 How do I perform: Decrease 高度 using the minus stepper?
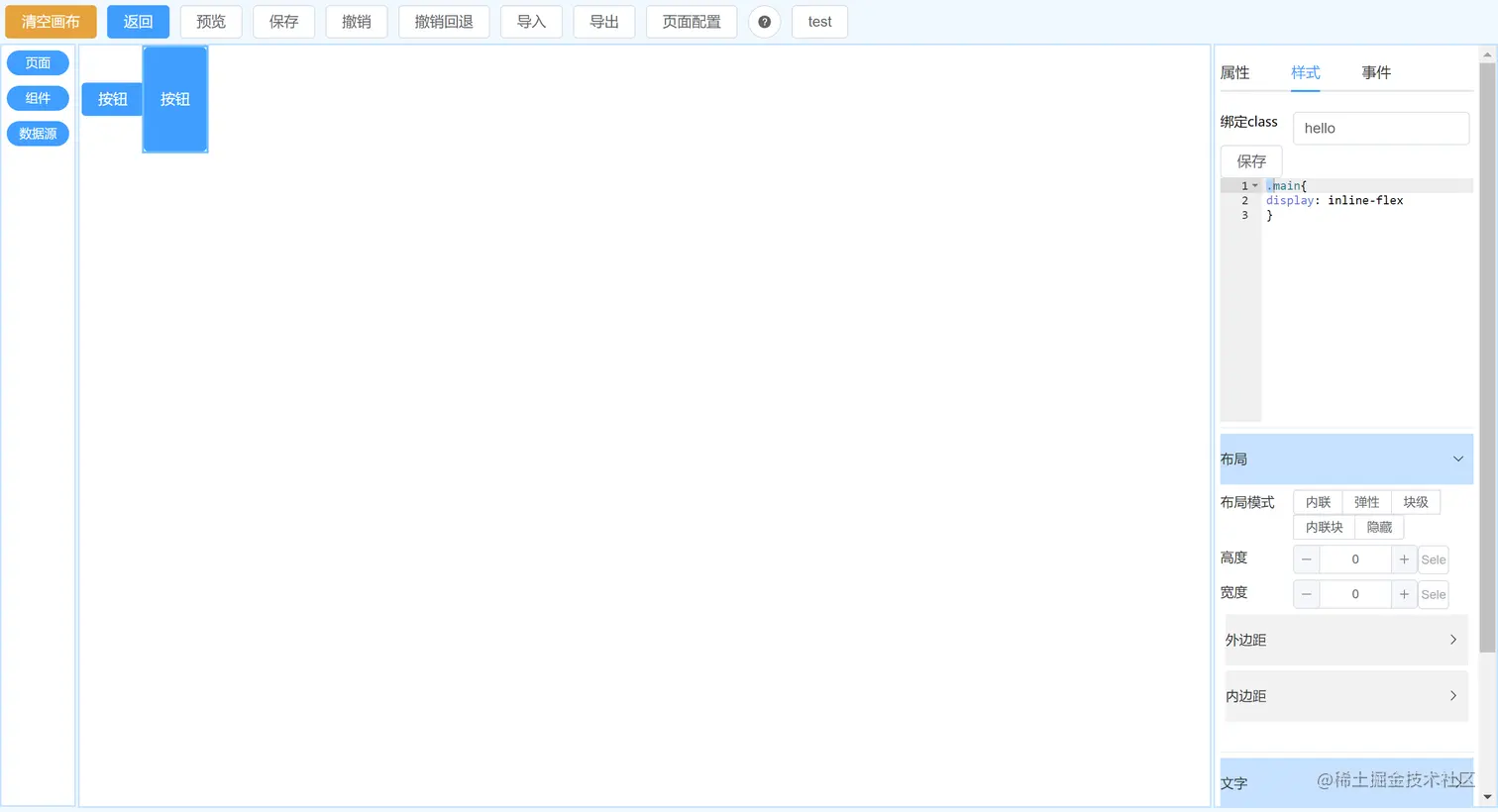pyautogui.click(x=1306, y=558)
